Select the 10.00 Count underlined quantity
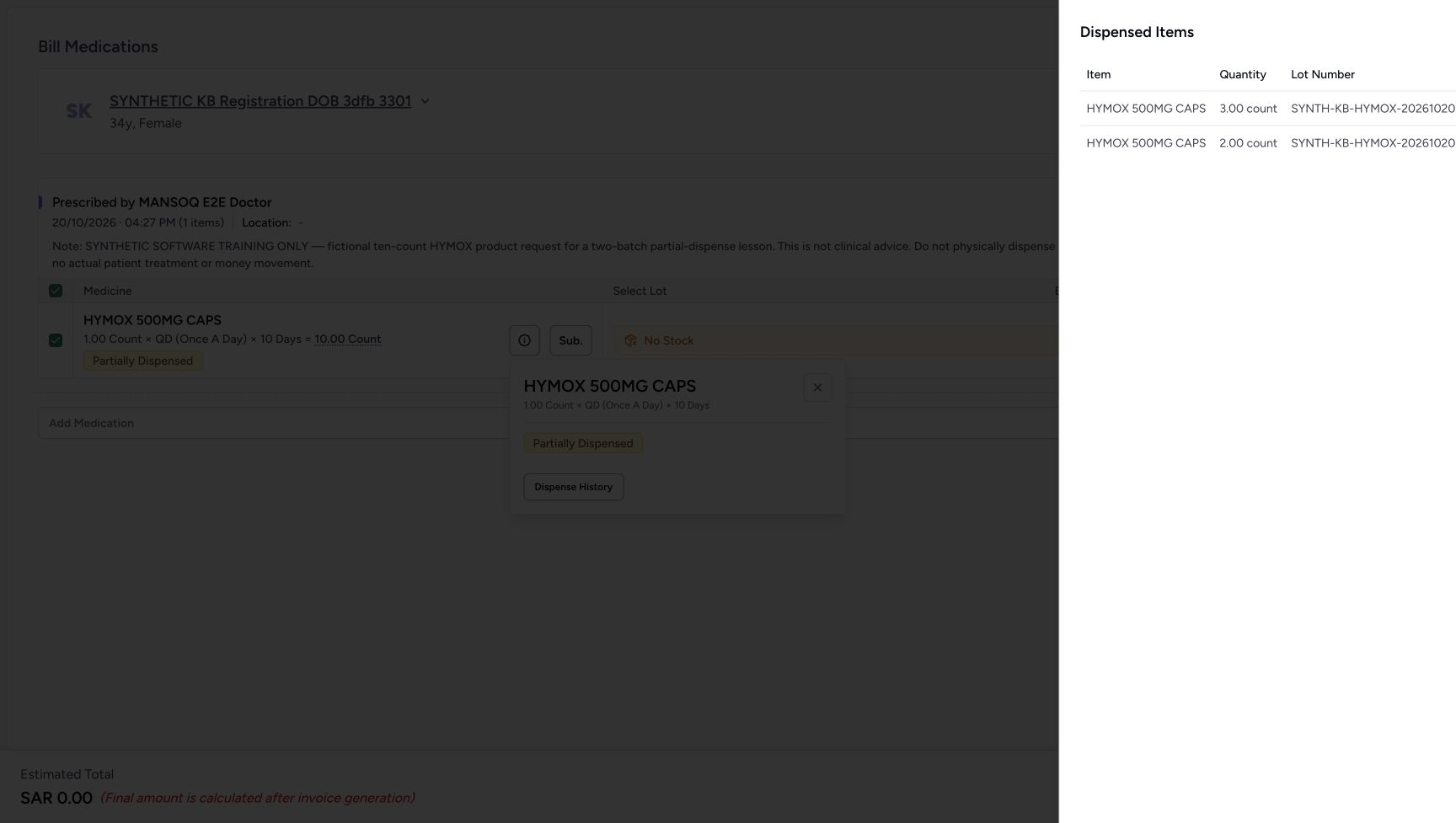The width and height of the screenshot is (1456, 823). (x=348, y=339)
